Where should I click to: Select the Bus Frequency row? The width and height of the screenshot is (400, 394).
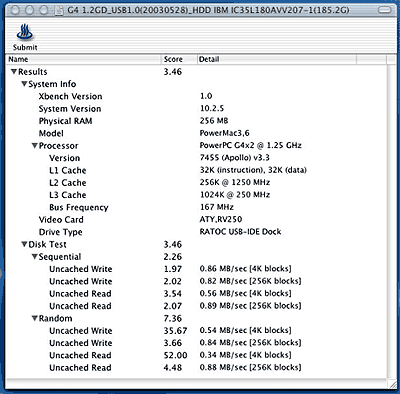pyautogui.click(x=197, y=207)
